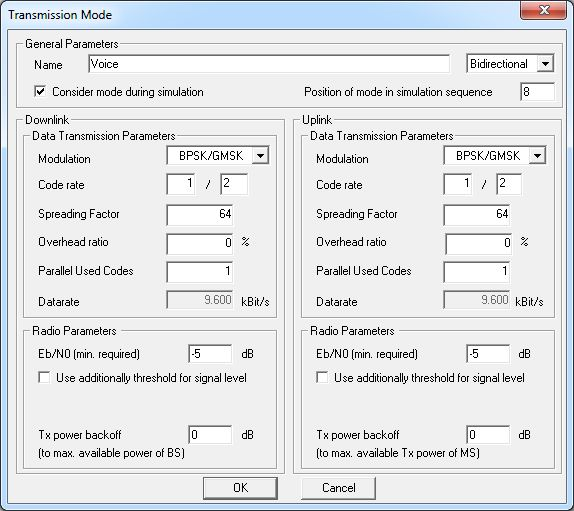Select the simulation sequence position field
Image resolution: width=574 pixels, height=511 pixels.
tap(537, 92)
